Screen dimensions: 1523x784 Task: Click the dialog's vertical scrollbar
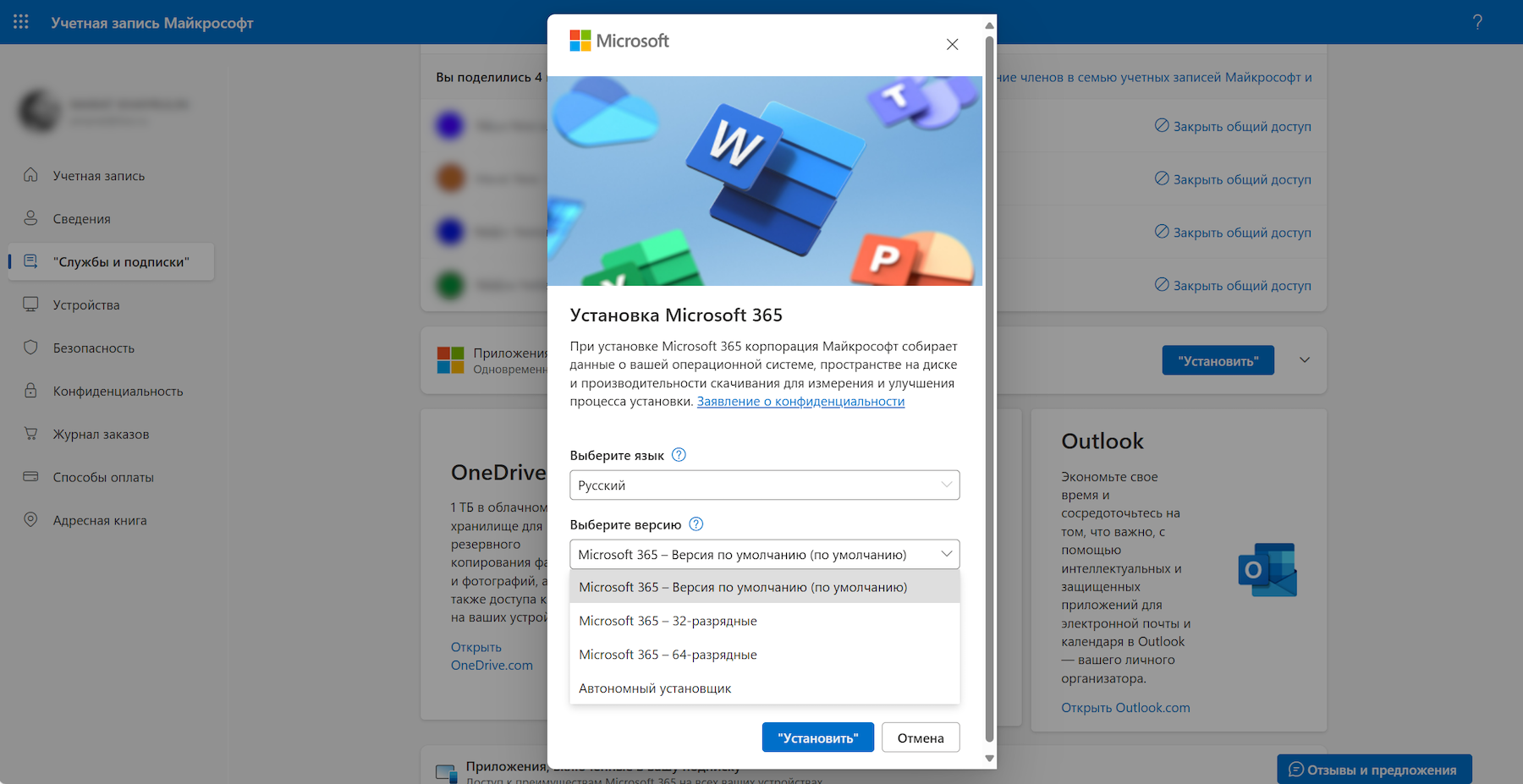point(989,389)
